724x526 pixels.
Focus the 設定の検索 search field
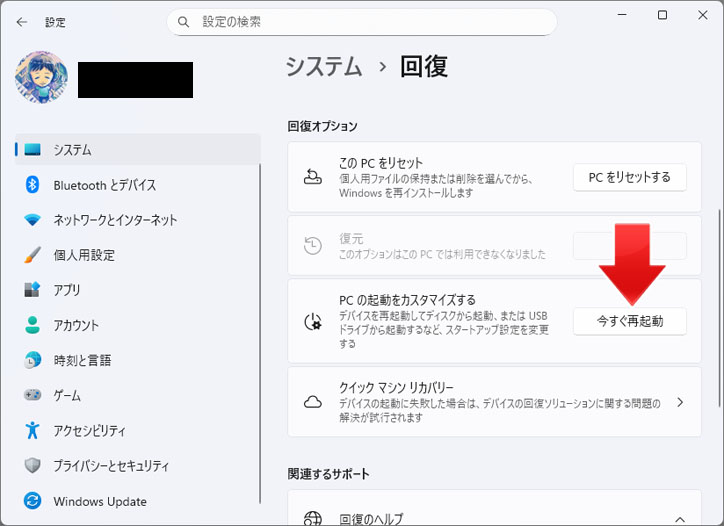click(x=370, y=21)
